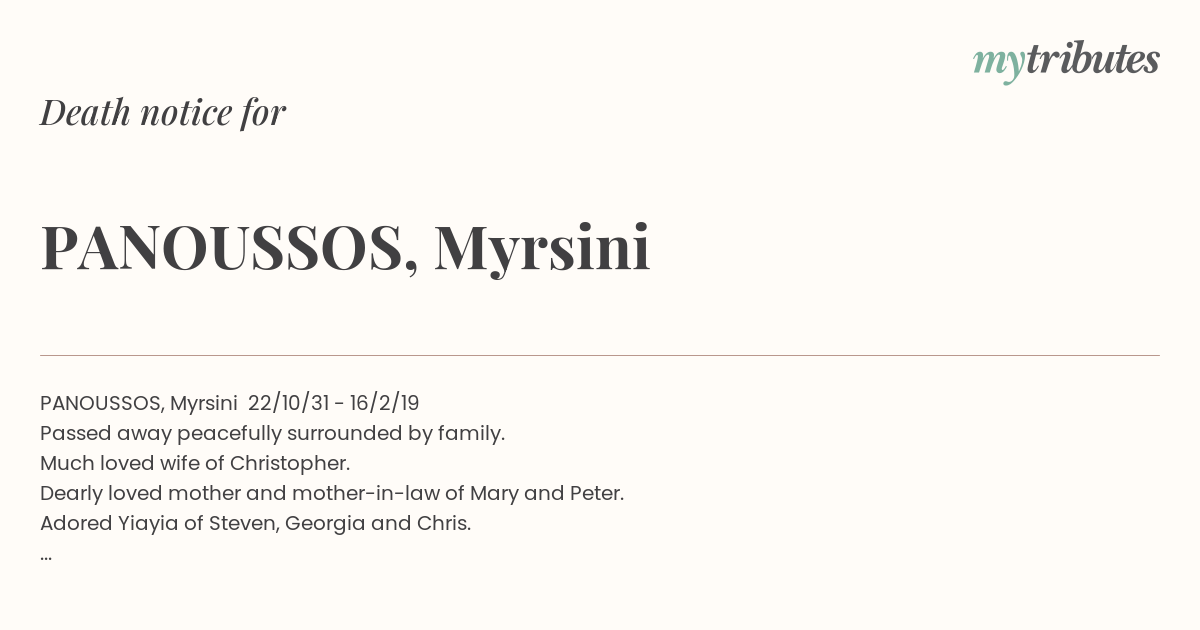
Task: Click the "Adored Yiayia" line
Action: [255, 524]
